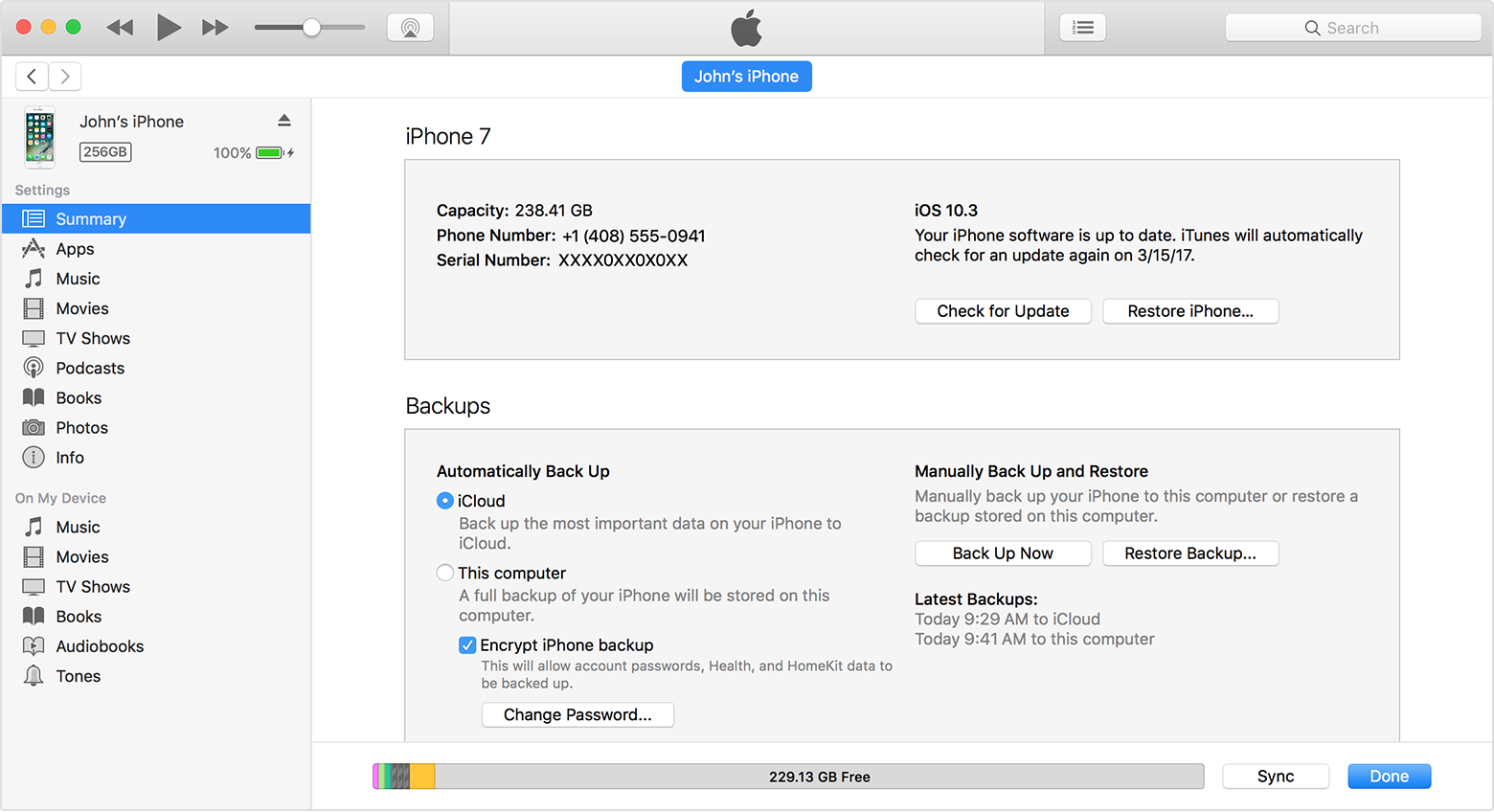Open Music under On My Device
Image resolution: width=1494 pixels, height=812 pixels.
[x=156, y=527]
